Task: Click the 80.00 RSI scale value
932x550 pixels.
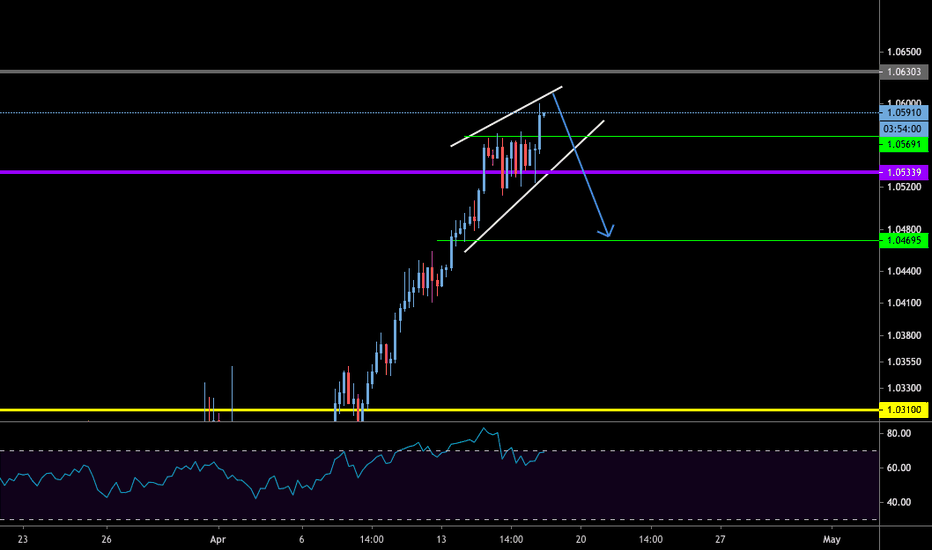Action: [899, 433]
